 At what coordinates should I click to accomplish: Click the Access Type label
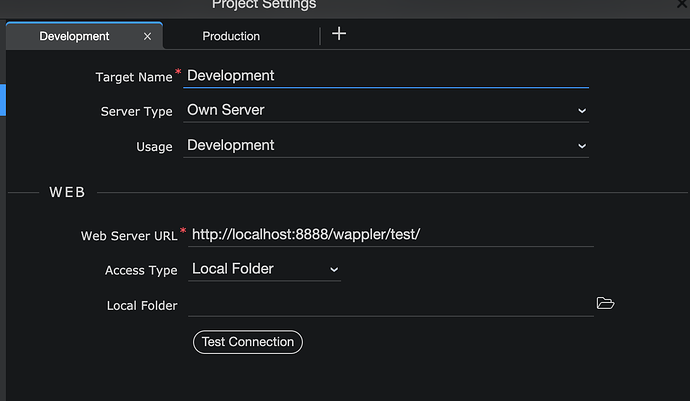tap(141, 270)
